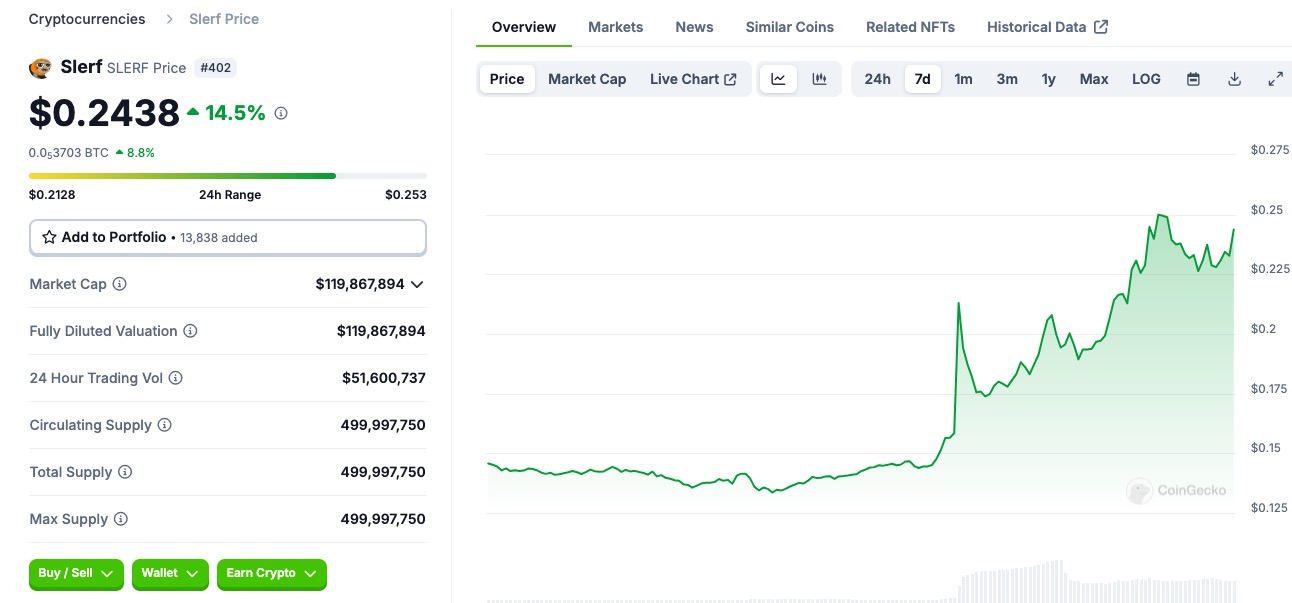The image size is (1292, 603).
Task: Expand the chart to fullscreen
Action: tap(1275, 79)
